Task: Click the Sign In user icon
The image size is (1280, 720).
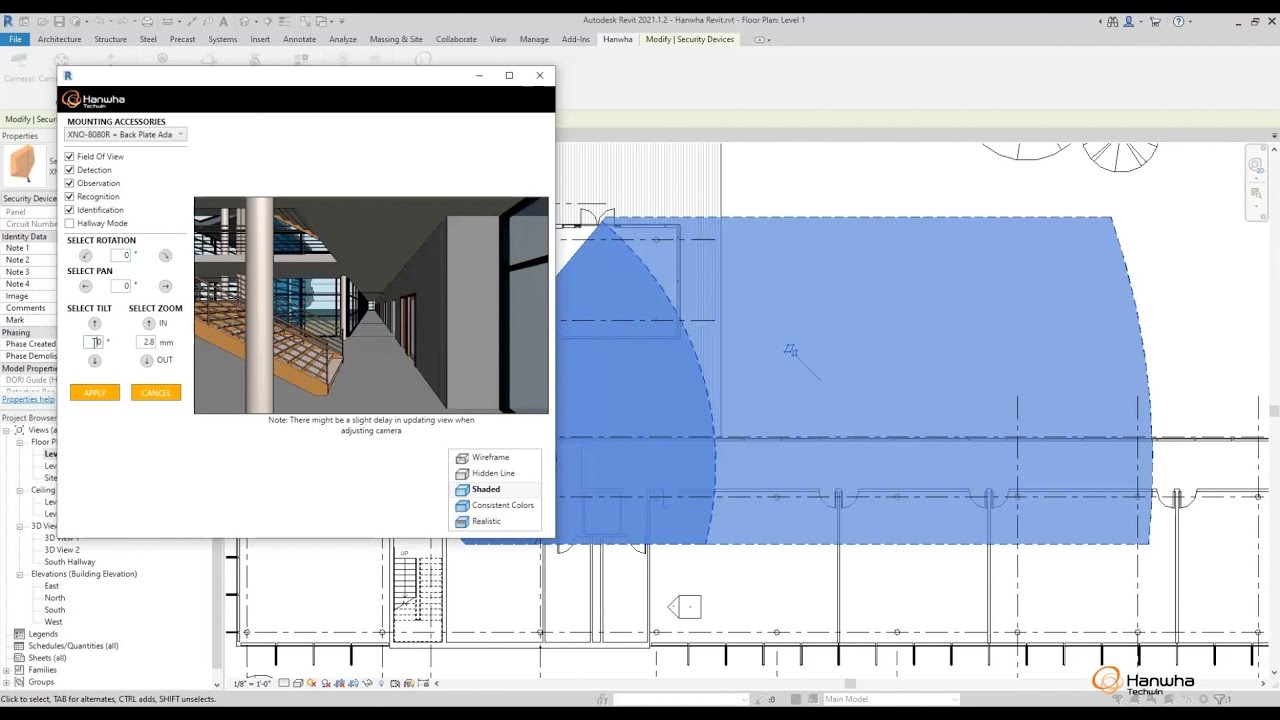Action: [1129, 21]
